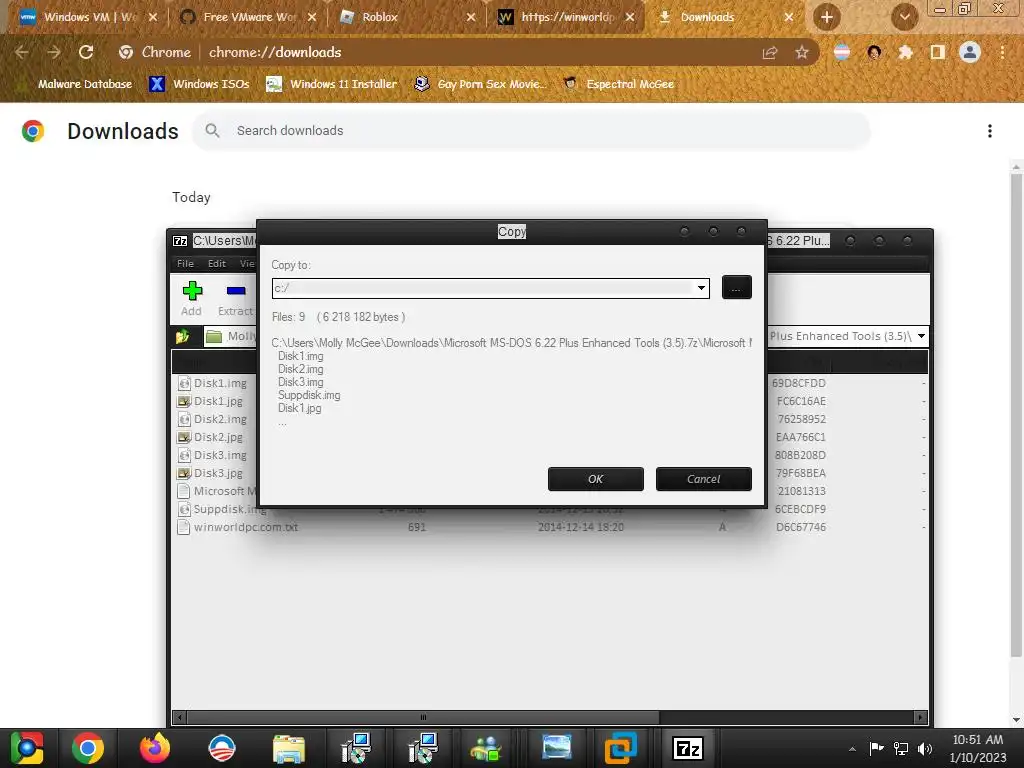Image resolution: width=1024 pixels, height=768 pixels.
Task: Open the Chrome extensions puzzle icon
Action: tap(905, 52)
